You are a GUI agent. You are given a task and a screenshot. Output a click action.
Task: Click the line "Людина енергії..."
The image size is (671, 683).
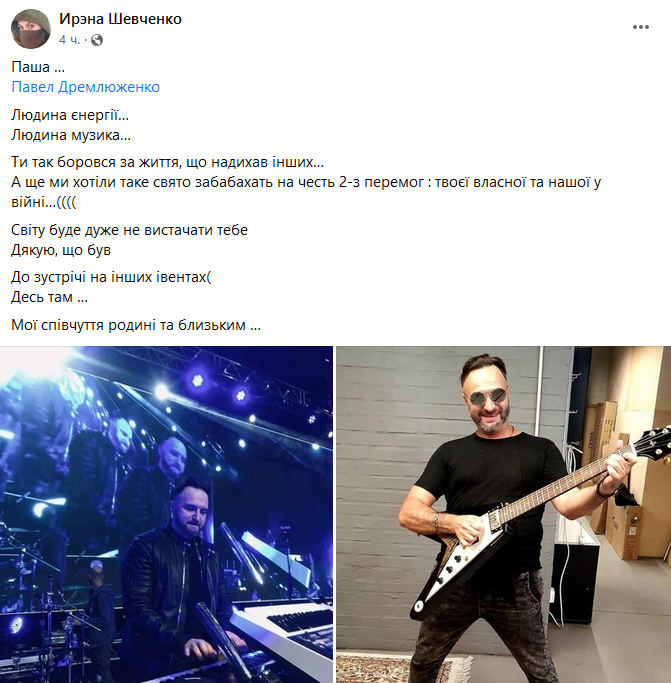click(70, 115)
